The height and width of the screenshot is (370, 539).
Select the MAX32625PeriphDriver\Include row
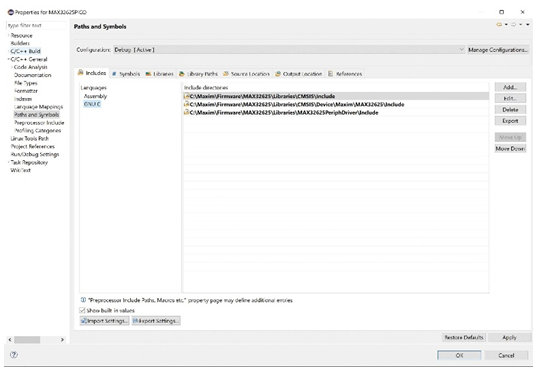tap(336, 112)
